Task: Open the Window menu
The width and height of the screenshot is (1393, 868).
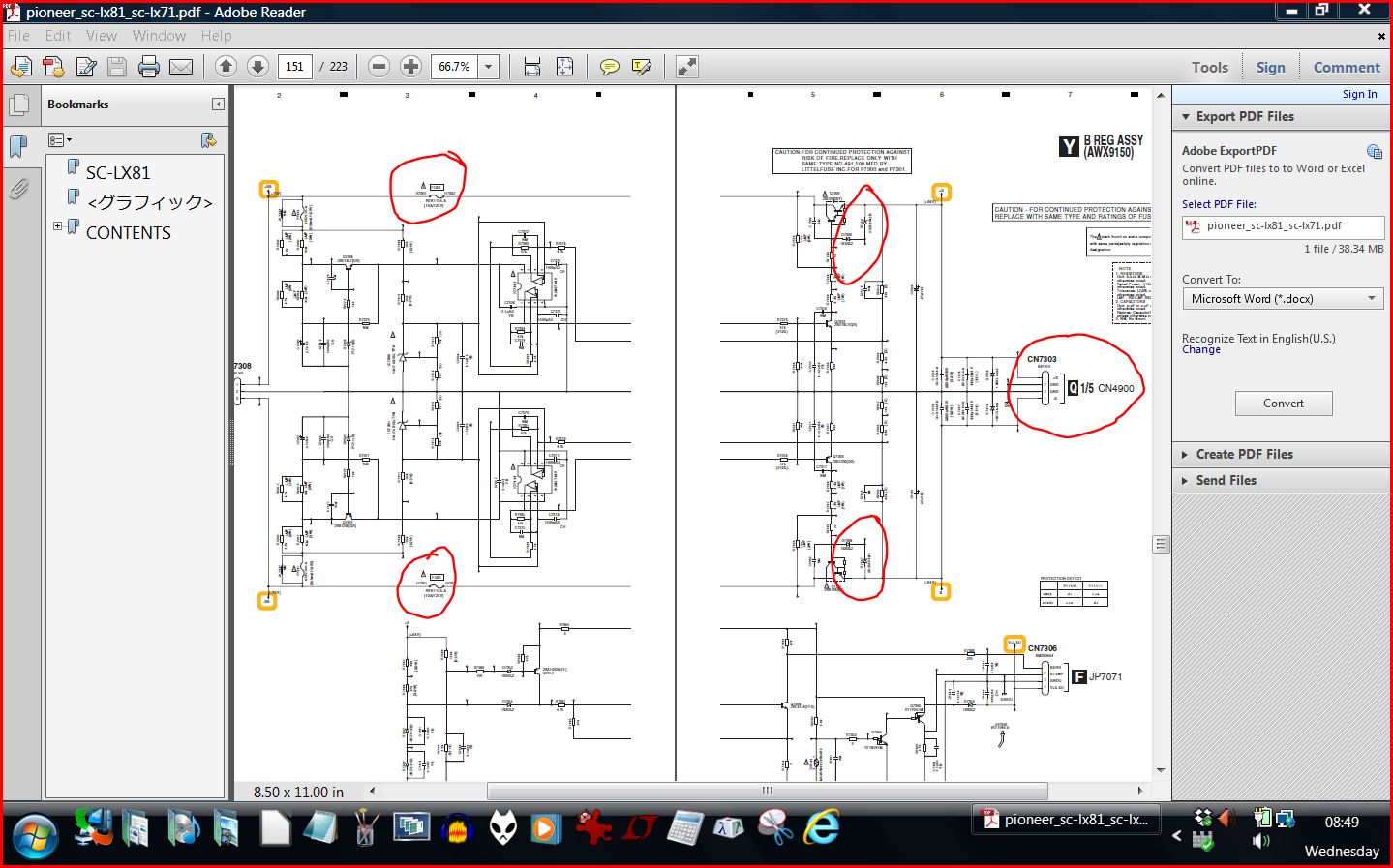Action: point(159,36)
